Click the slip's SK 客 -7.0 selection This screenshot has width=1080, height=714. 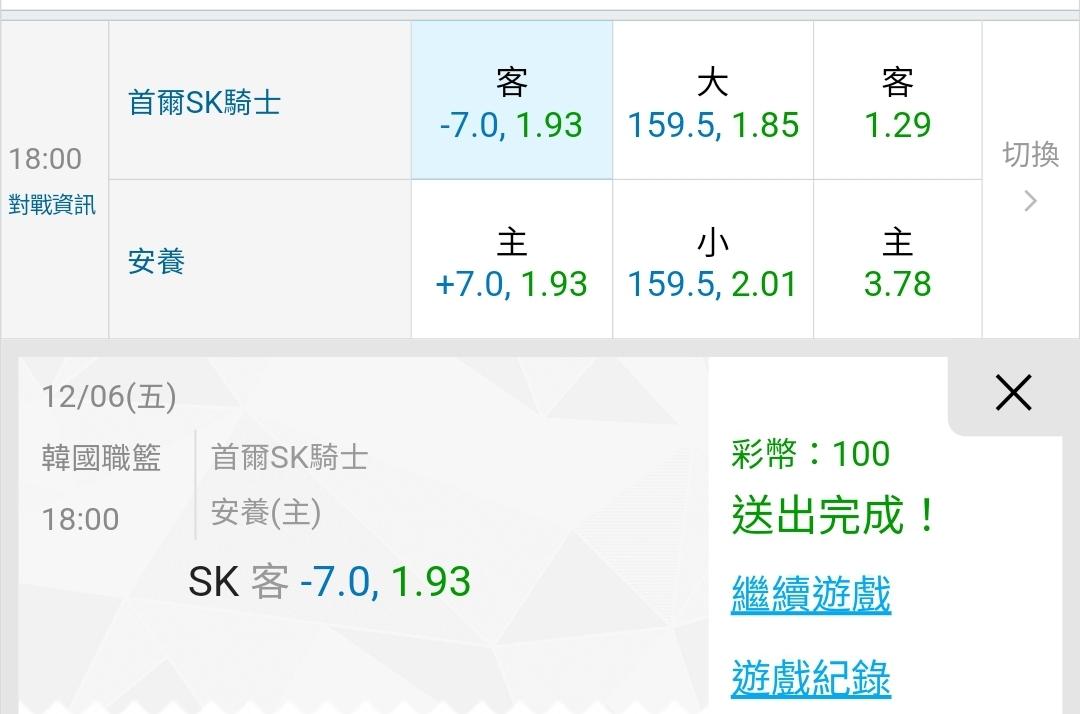pos(329,582)
